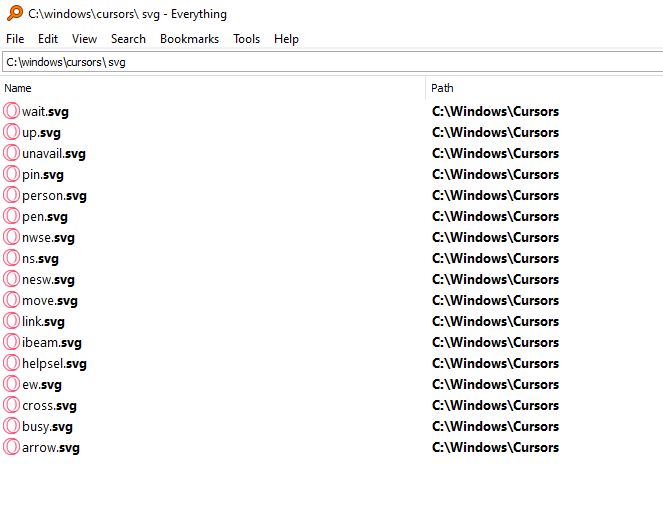Click the icon next to ibeam.svg
This screenshot has height=520, width=663.
12,342
